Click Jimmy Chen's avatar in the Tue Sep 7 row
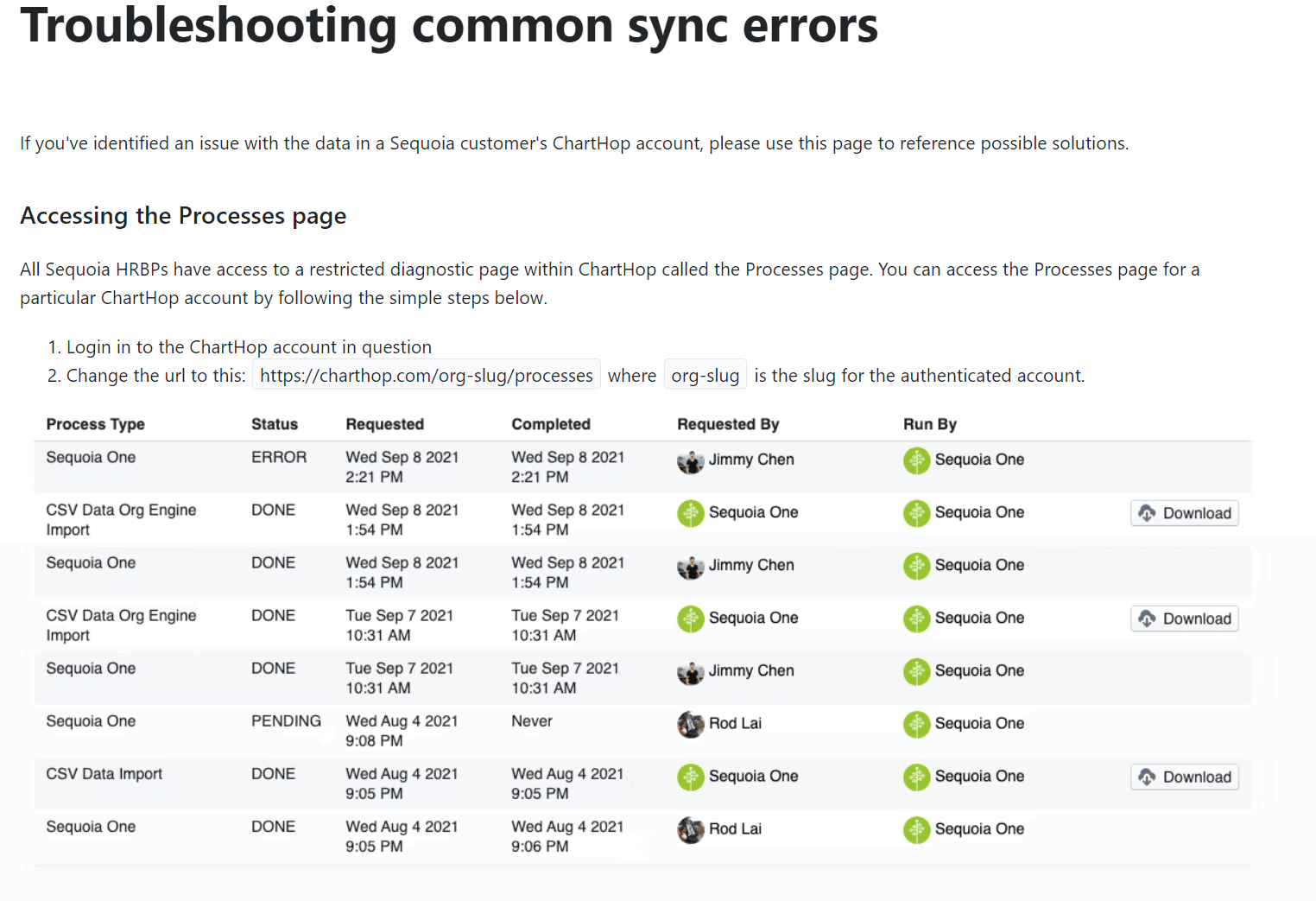Viewport: 1316px width, 901px height. tap(691, 671)
